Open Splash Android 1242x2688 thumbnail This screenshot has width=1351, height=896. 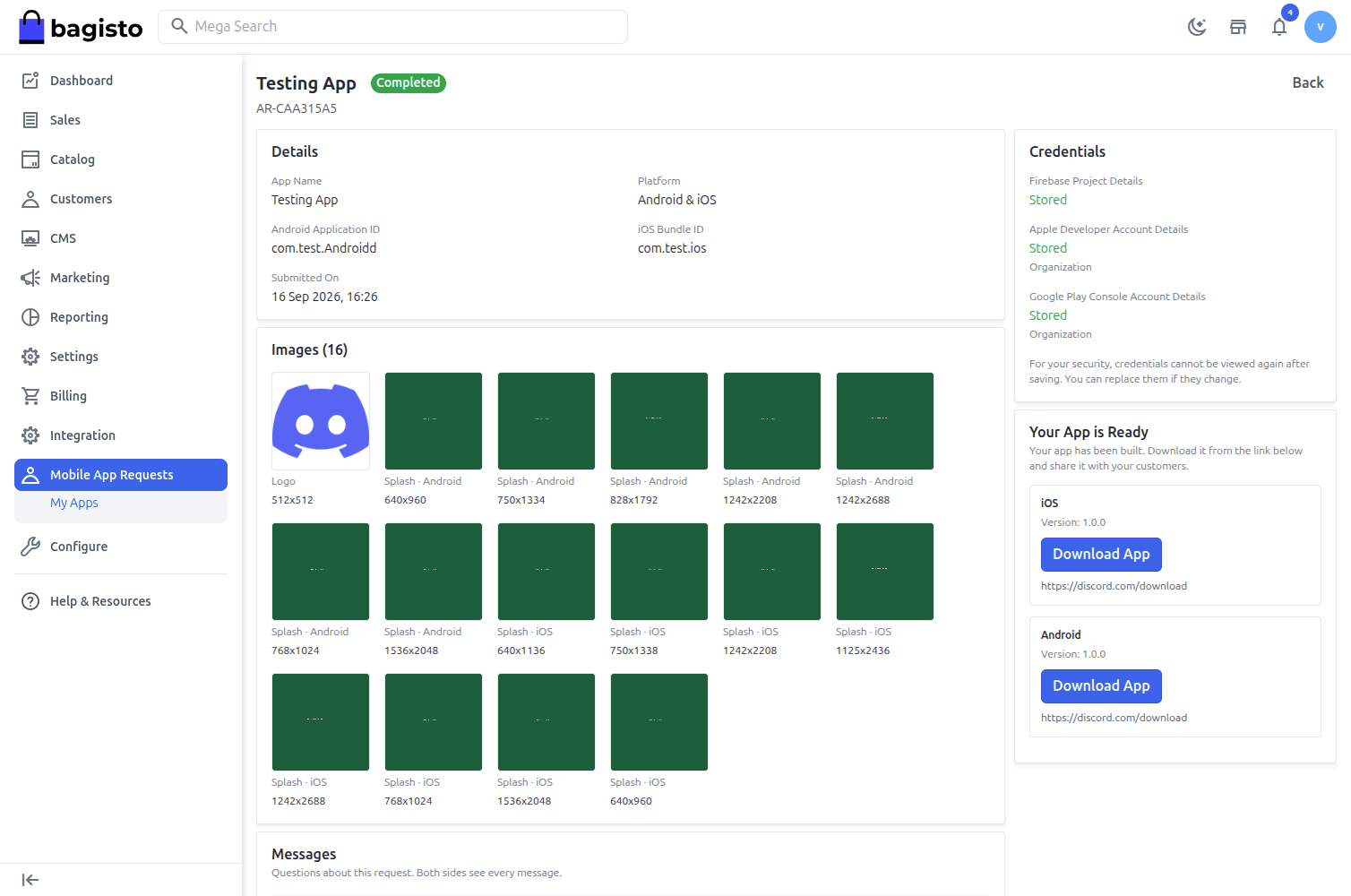(885, 421)
